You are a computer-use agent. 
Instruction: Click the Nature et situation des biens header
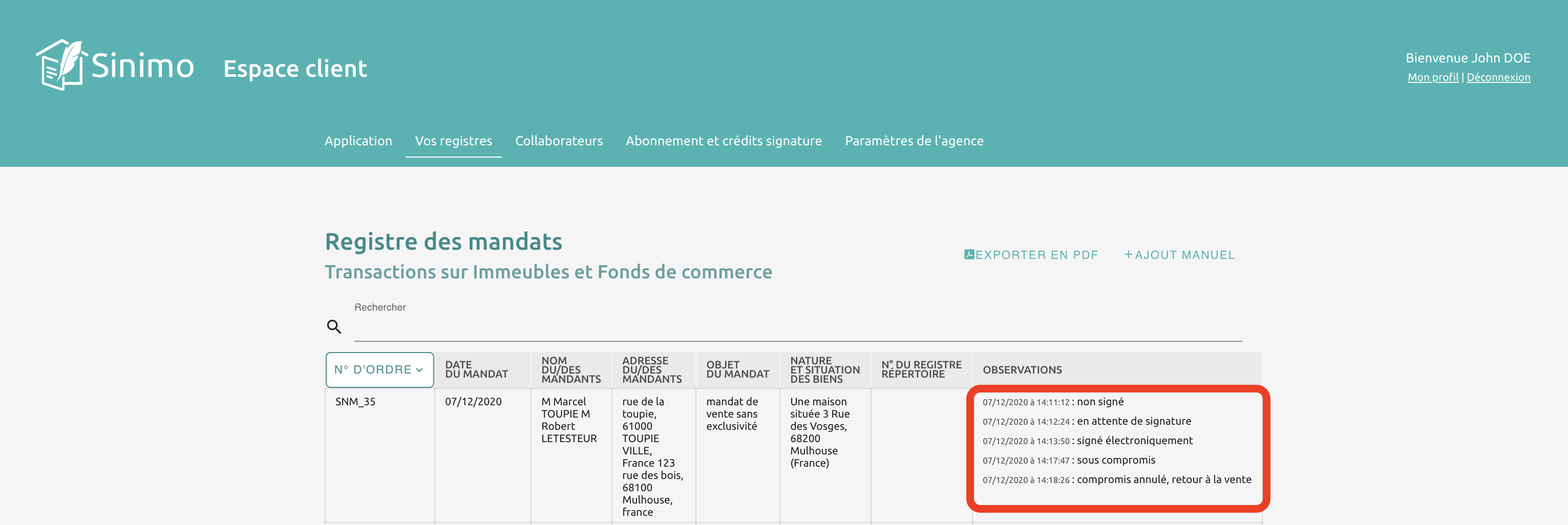[825, 370]
